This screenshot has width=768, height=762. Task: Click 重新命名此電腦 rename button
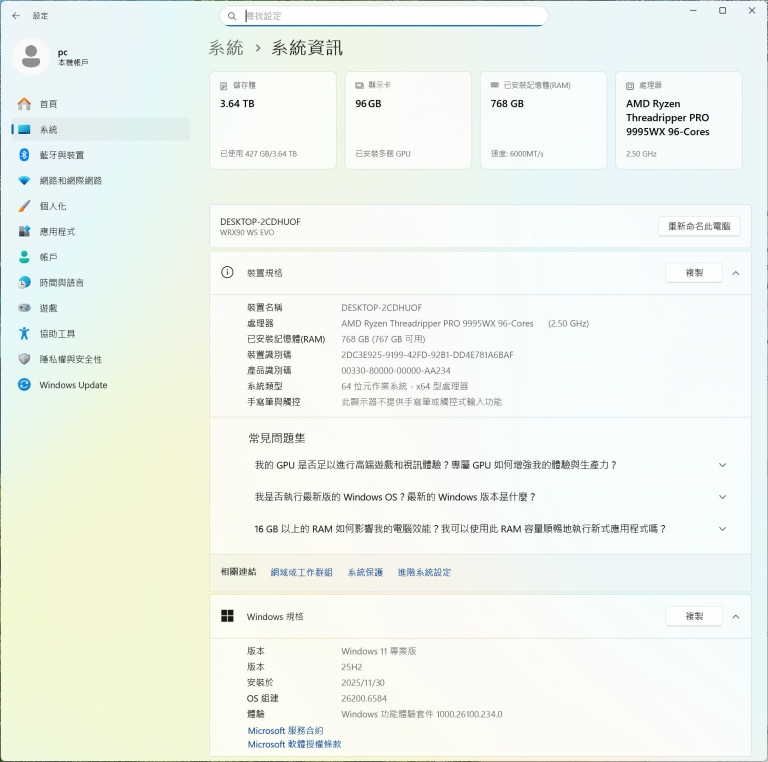699,226
